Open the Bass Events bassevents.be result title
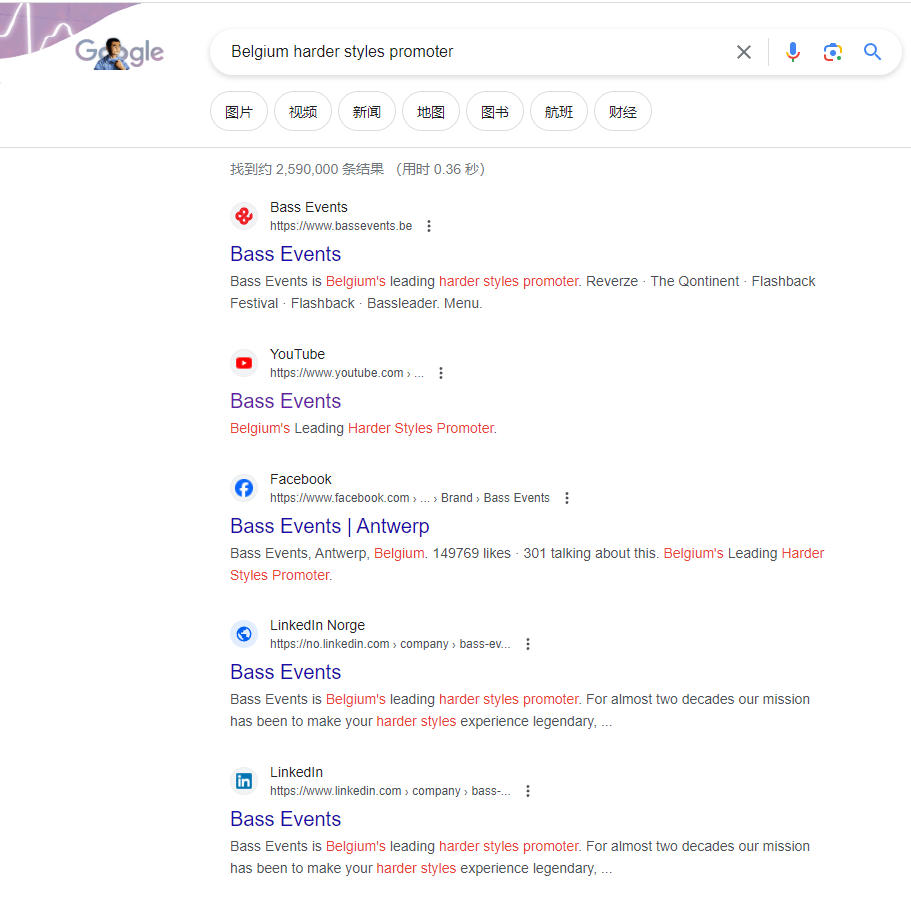The width and height of the screenshot is (911, 900). click(285, 254)
